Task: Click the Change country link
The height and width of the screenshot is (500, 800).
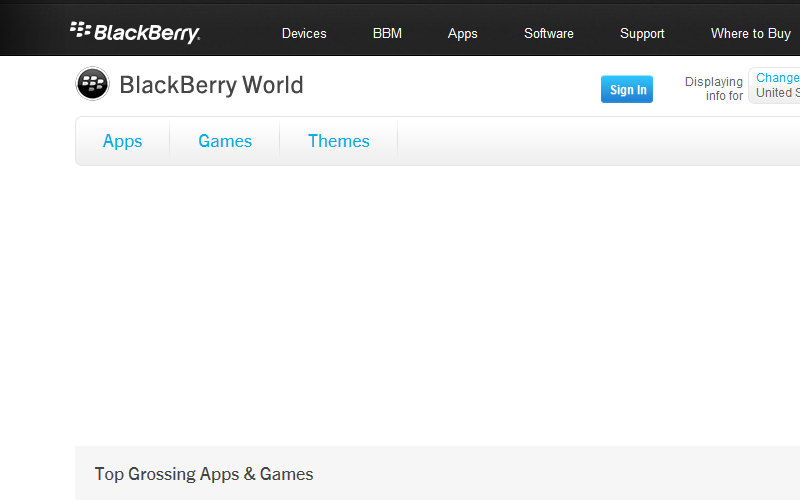Action: coord(778,78)
